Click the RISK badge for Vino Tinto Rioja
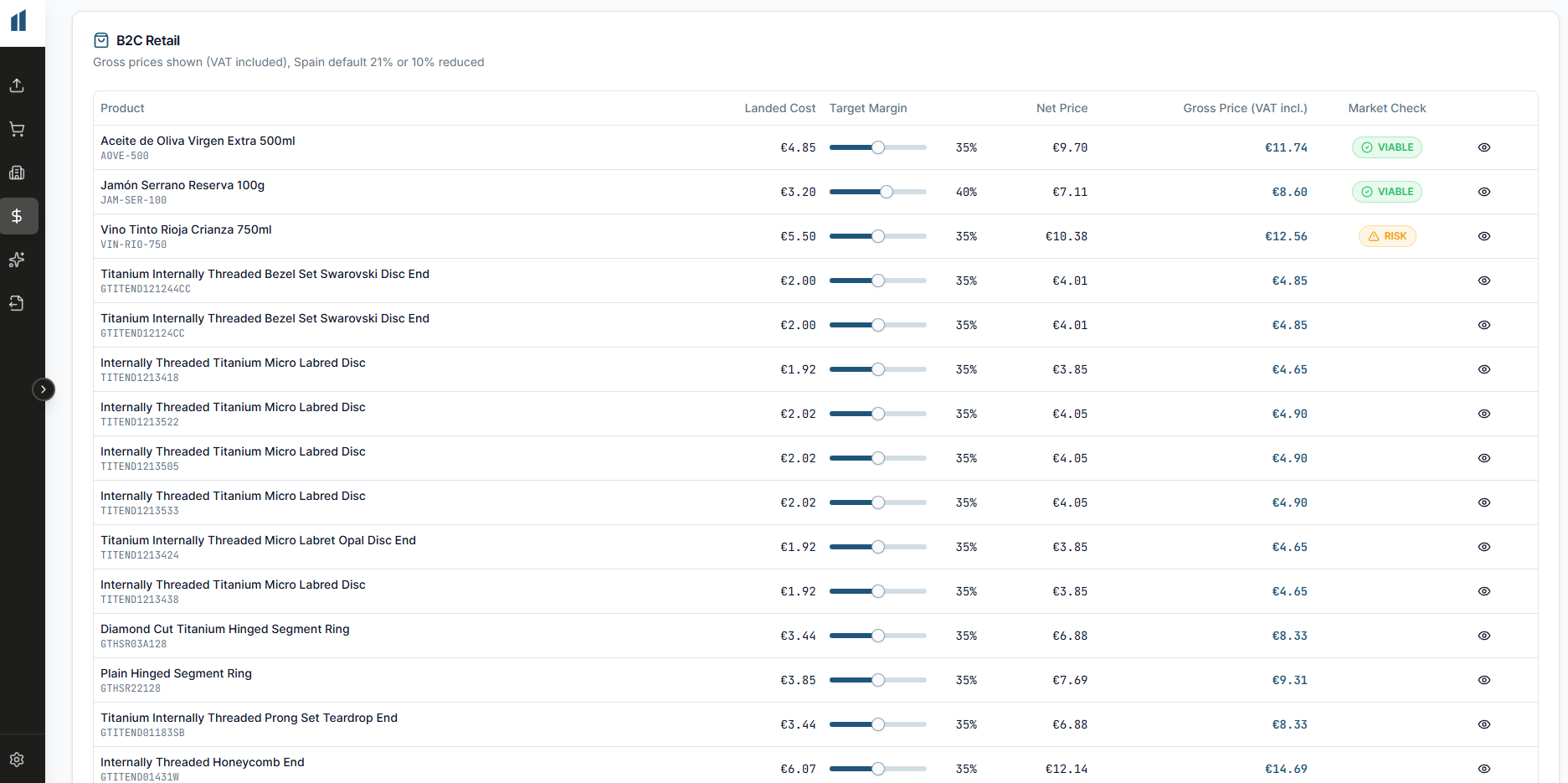The height and width of the screenshot is (783, 1568). tap(1387, 235)
